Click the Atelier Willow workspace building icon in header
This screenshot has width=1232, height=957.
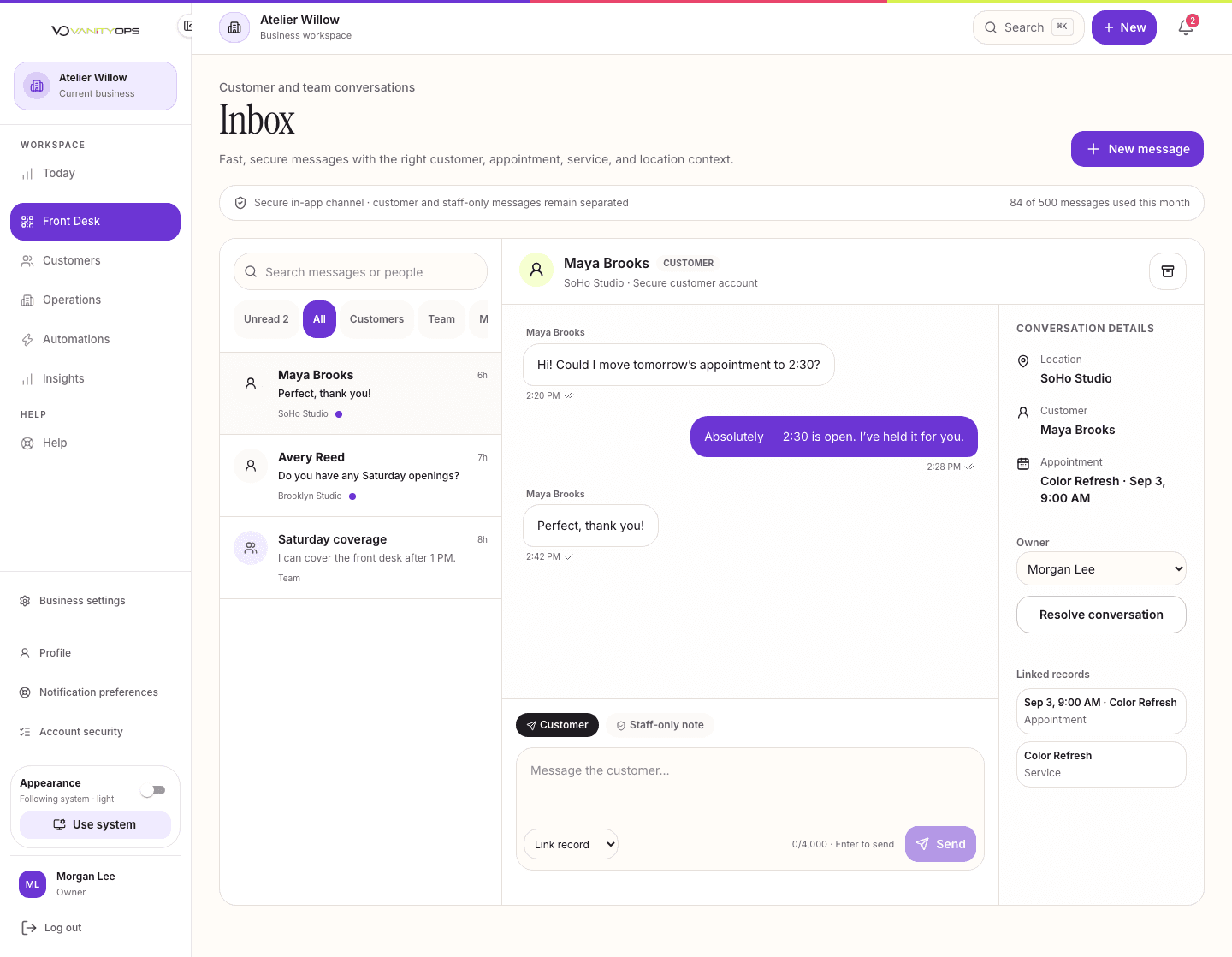click(234, 27)
